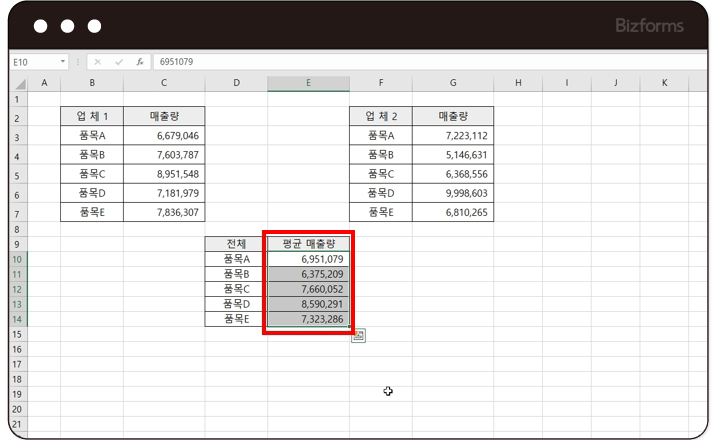Select column G header
The width and height of the screenshot is (715, 440).
453,83
